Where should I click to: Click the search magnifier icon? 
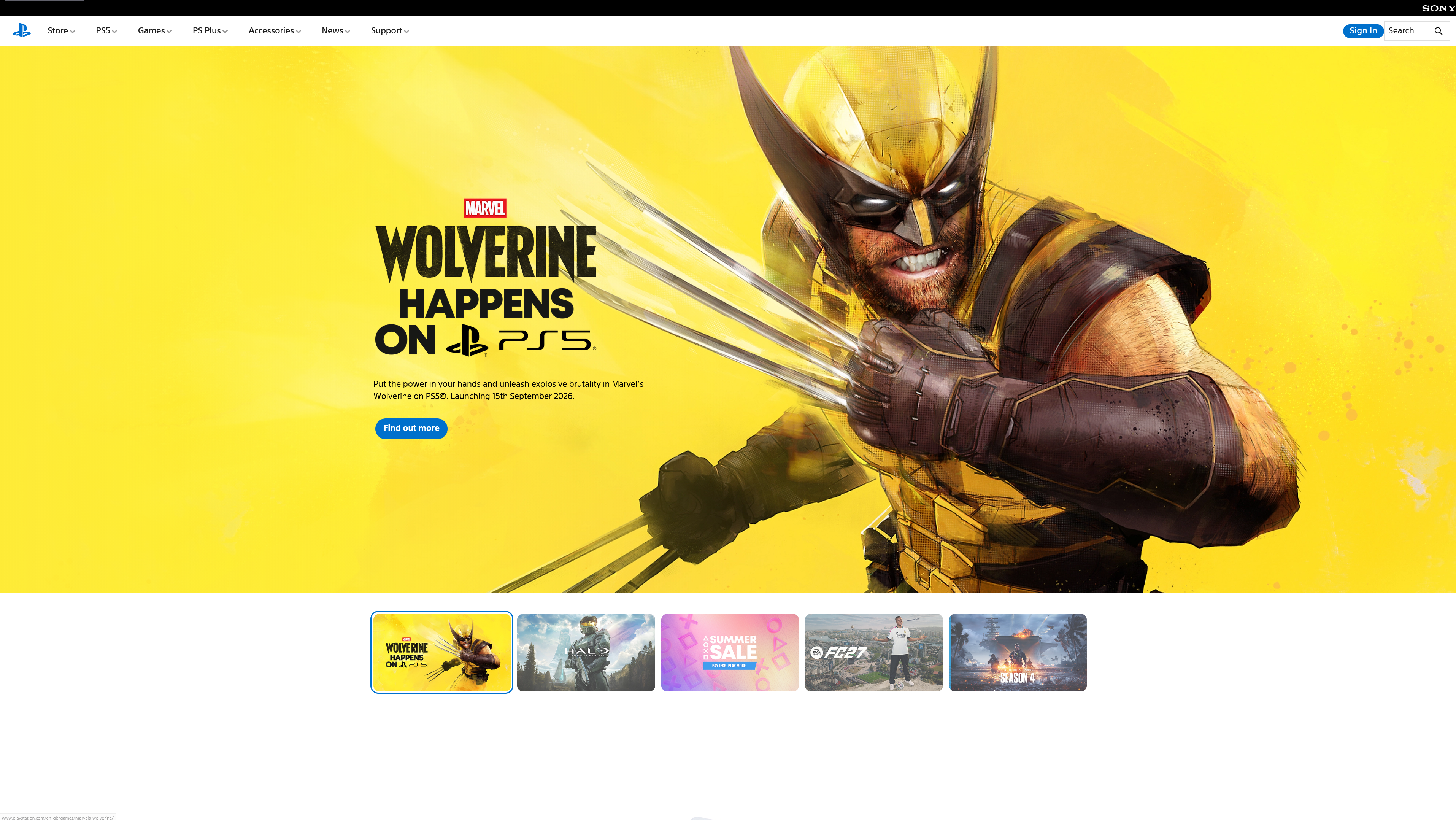(x=1439, y=31)
